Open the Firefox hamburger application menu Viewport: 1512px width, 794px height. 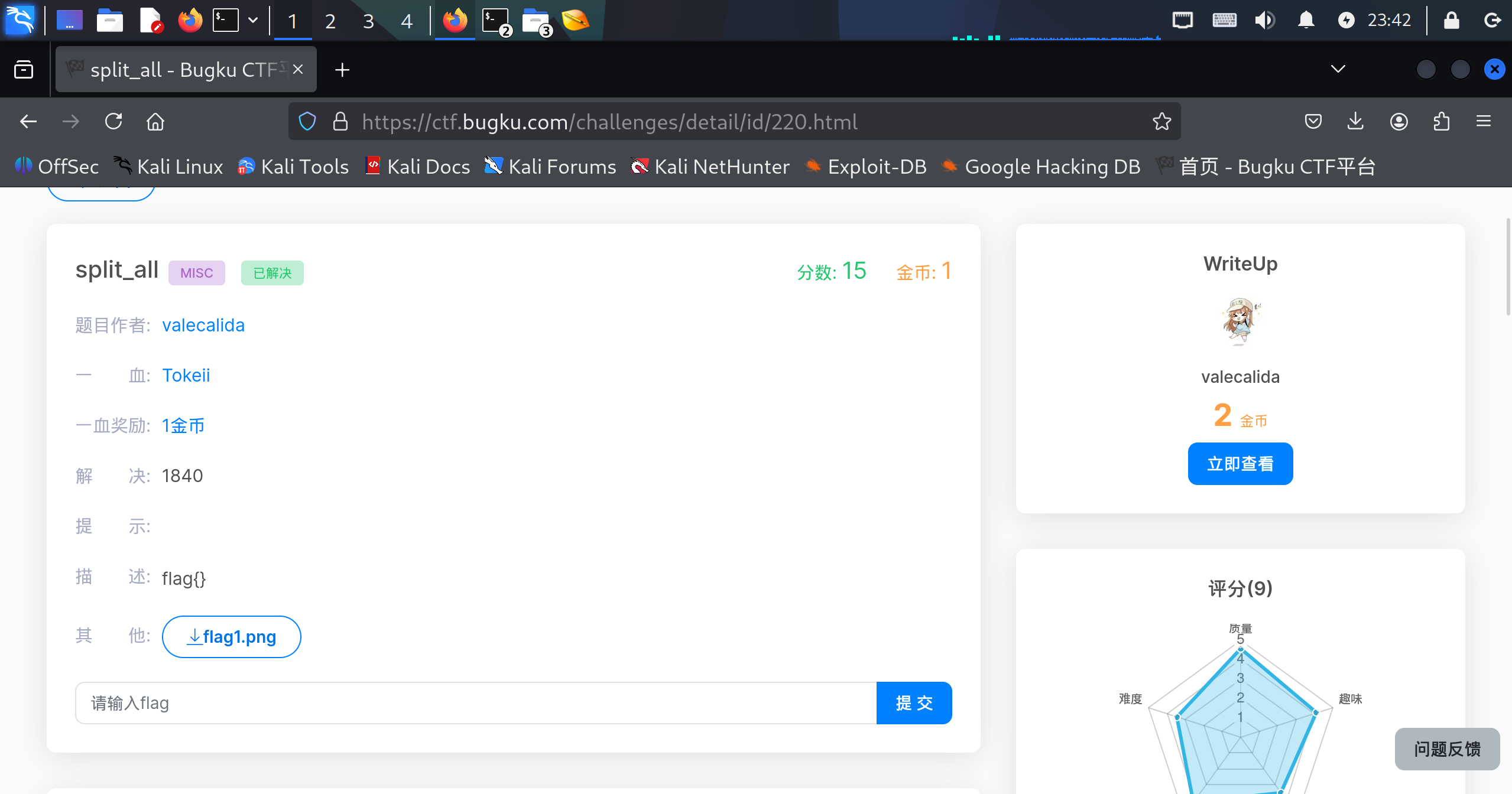1484,122
